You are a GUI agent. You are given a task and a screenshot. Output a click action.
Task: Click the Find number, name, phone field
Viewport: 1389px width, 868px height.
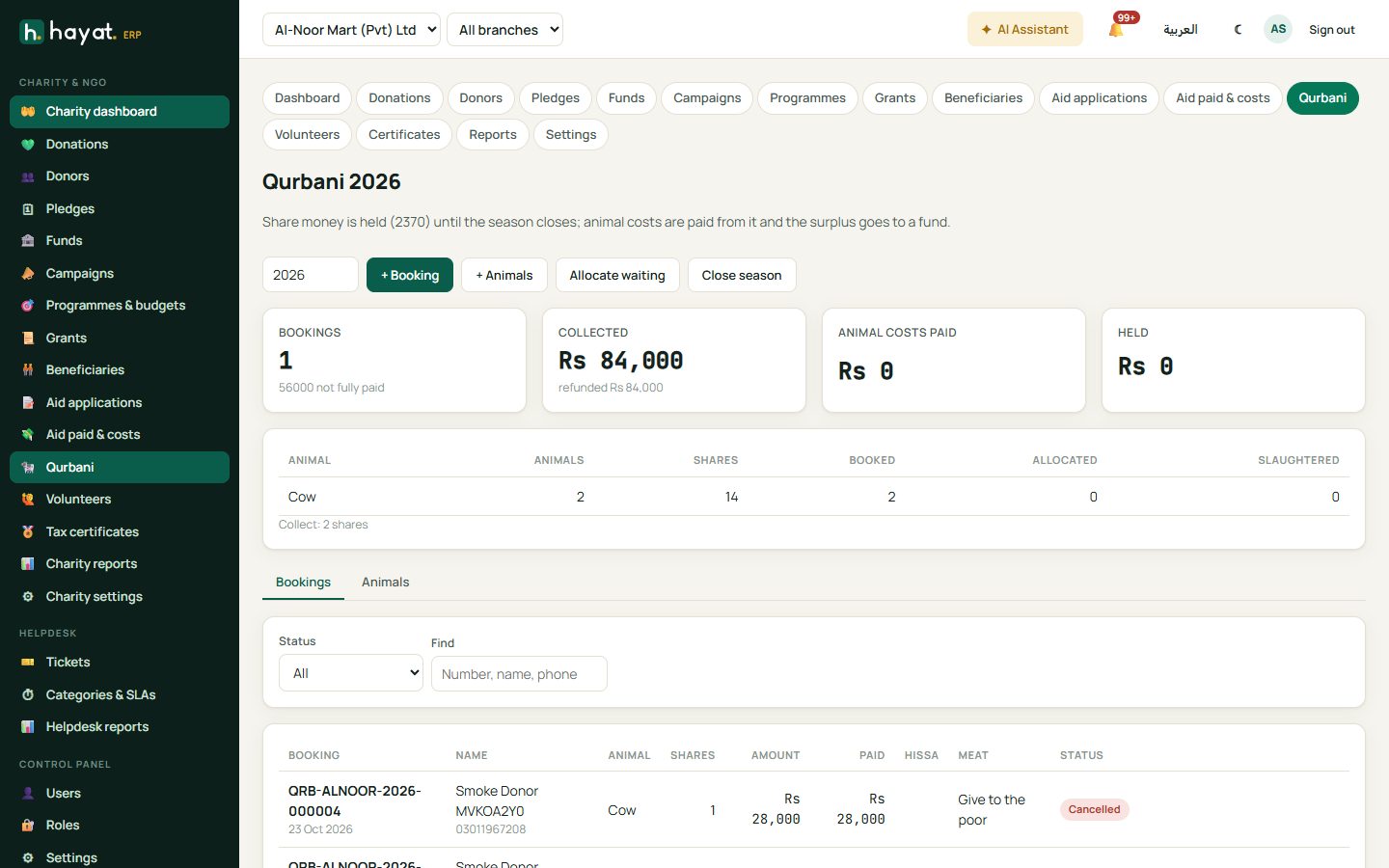click(519, 673)
